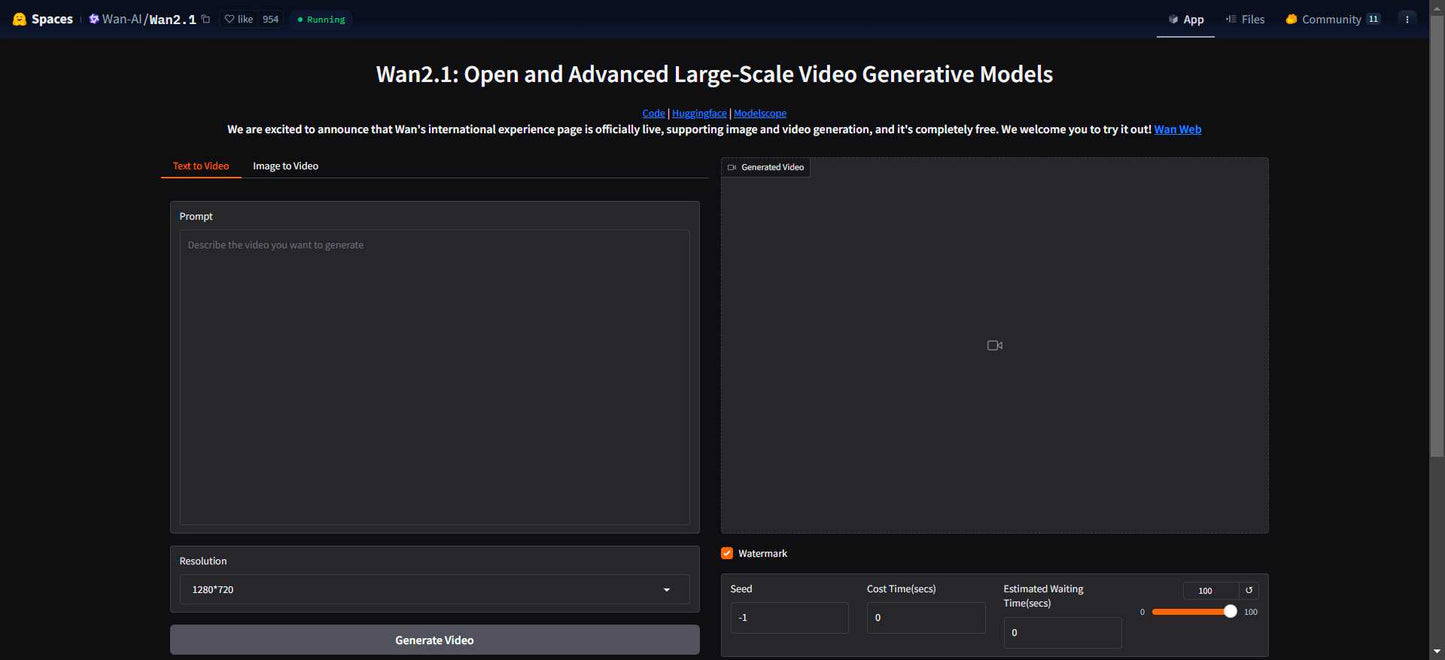Open the Files tab in the header
Screen dimensions: 1445x660
point(1245,19)
